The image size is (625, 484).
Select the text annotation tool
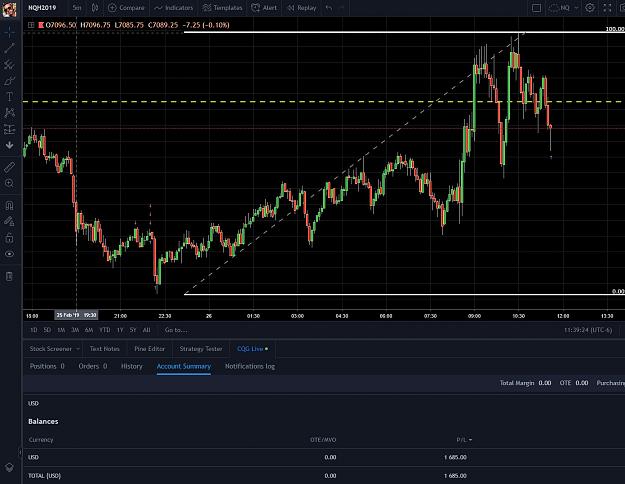click(10, 97)
